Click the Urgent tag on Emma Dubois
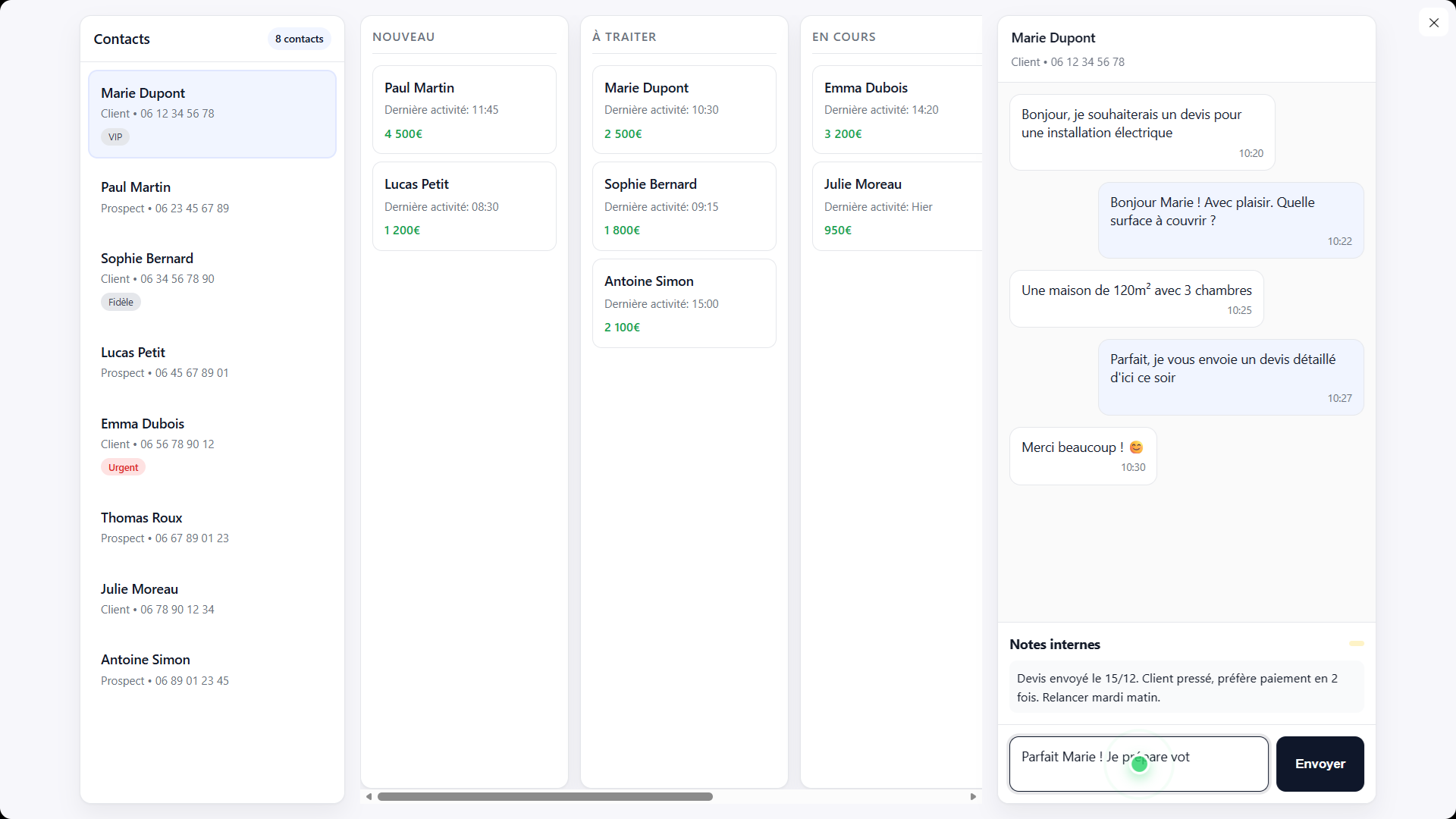The image size is (1456, 819). (x=123, y=467)
